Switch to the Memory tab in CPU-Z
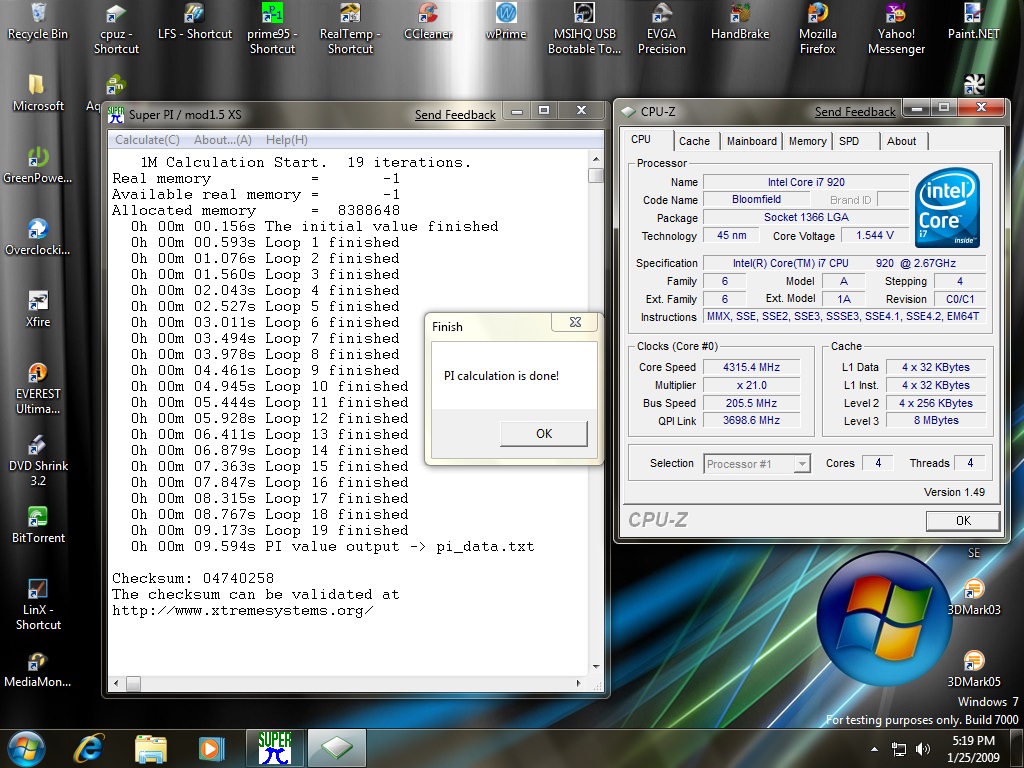The height and width of the screenshot is (768, 1024). [807, 141]
